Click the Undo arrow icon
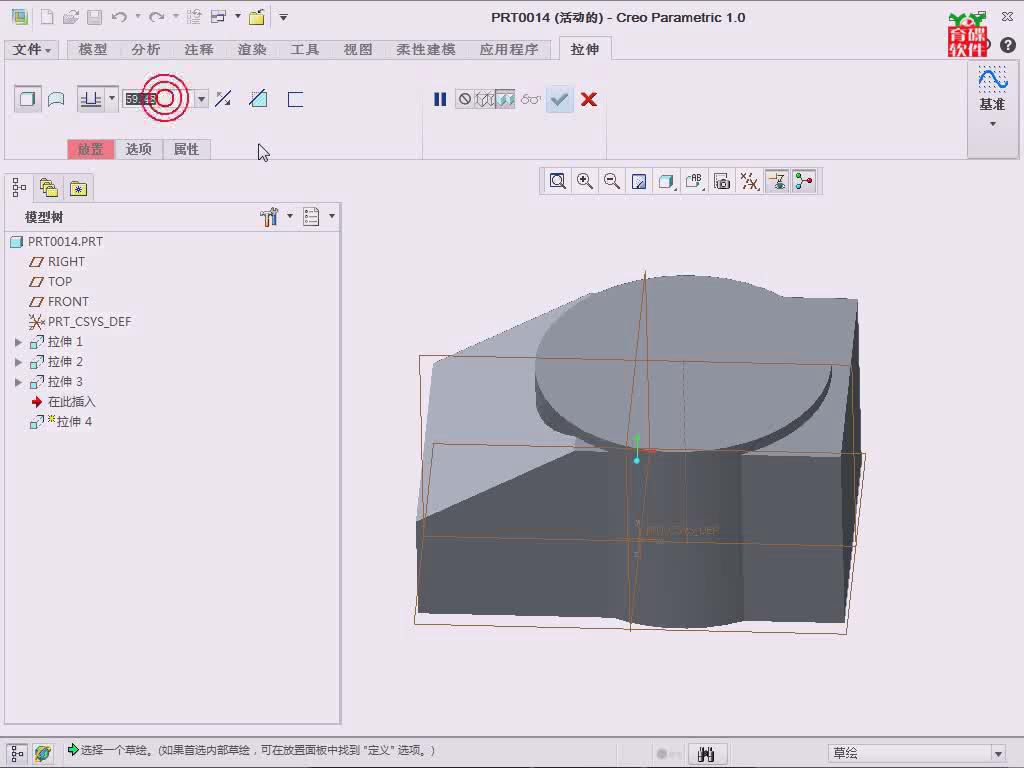Image resolution: width=1024 pixels, height=768 pixels. click(119, 17)
